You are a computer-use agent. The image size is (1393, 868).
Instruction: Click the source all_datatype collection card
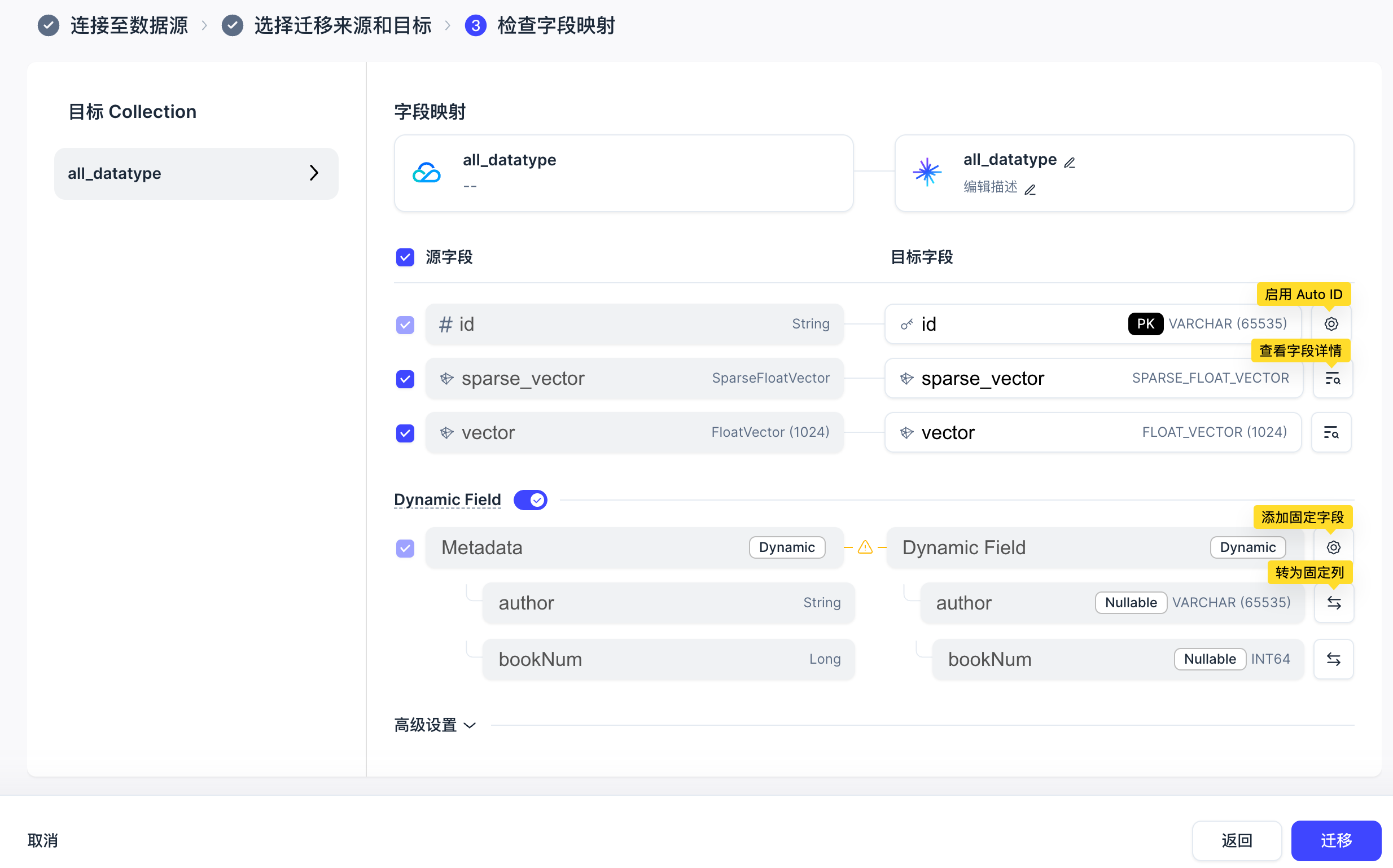(624, 173)
